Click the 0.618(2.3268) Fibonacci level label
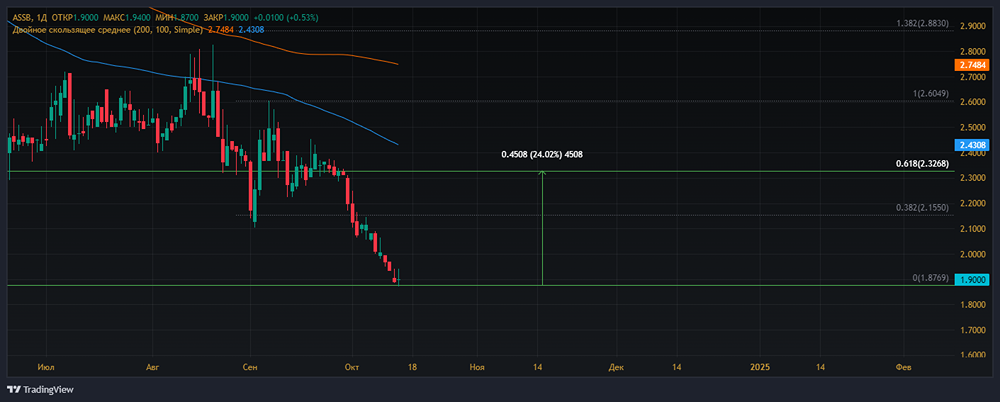This screenshot has height=402, width=1000. coord(922,164)
